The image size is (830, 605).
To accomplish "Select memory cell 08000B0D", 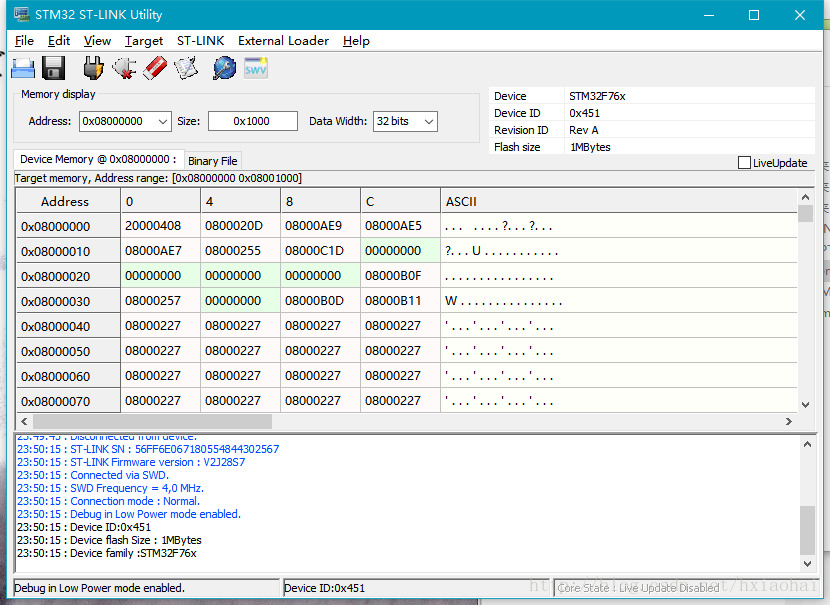I will 320,301.
